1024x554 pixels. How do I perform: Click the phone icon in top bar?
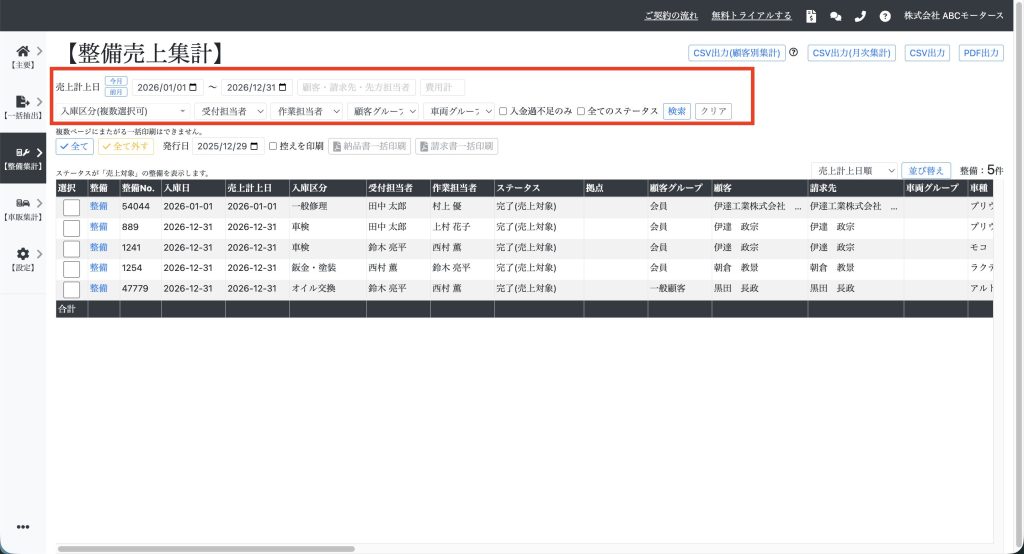[860, 16]
